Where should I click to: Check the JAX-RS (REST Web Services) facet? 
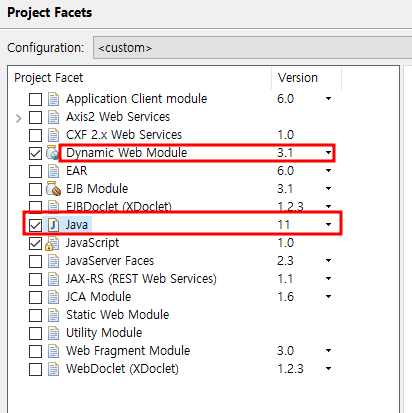pos(35,279)
